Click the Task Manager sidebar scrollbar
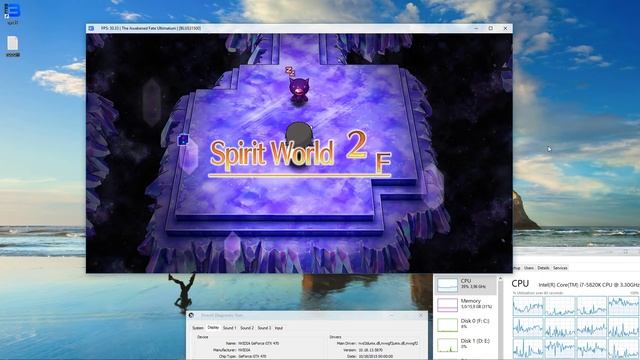This screenshot has width=640, height=360. pos(500,318)
